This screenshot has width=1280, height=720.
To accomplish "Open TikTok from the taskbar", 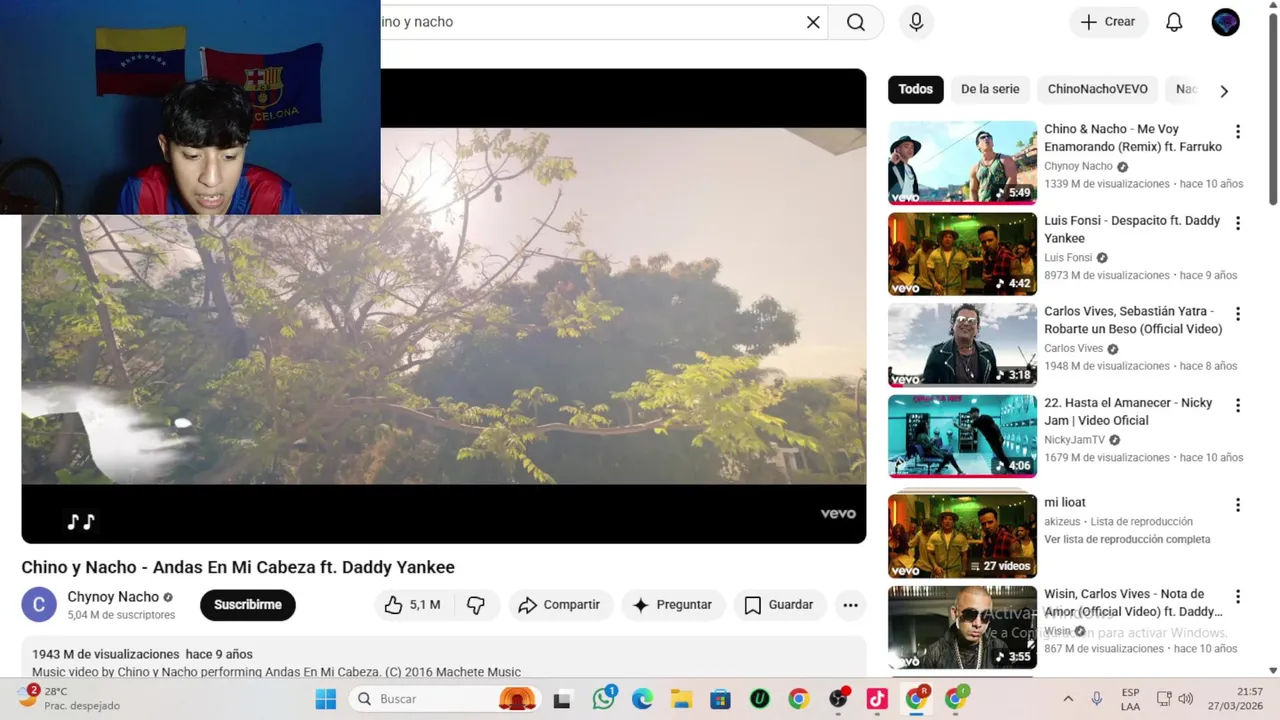I will pyautogui.click(x=877, y=699).
